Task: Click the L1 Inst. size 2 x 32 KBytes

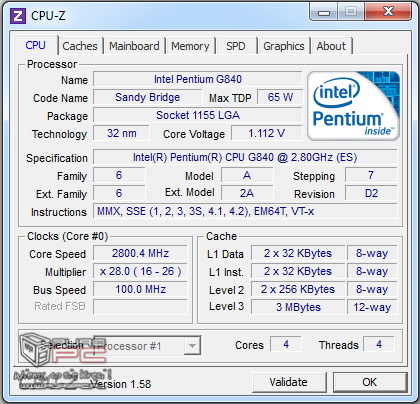Action: (298, 271)
